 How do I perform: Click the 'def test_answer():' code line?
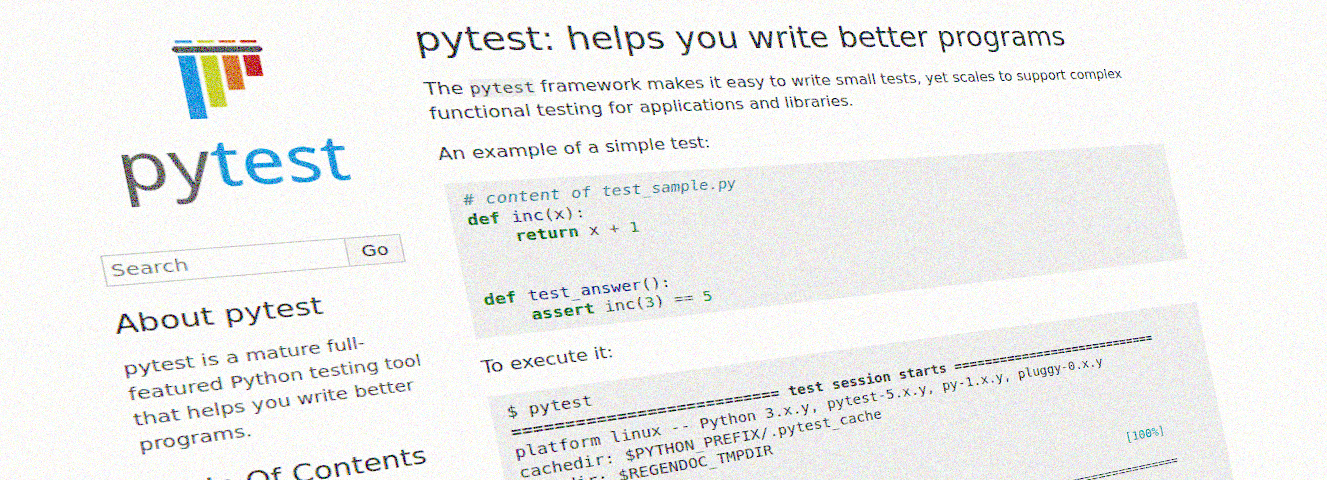[x=576, y=291]
